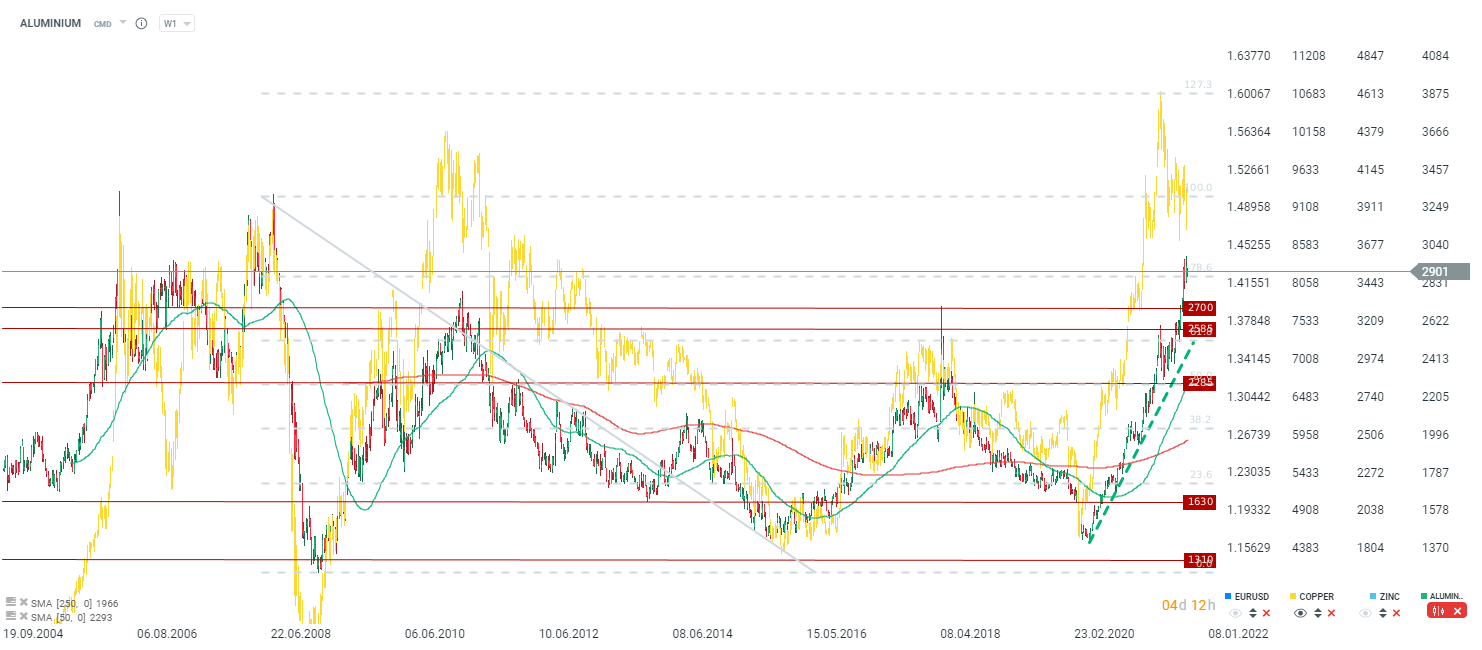This screenshot has width=1482, height=650.
Task: Remove ZINC comparison with red X
Action: (1396, 613)
